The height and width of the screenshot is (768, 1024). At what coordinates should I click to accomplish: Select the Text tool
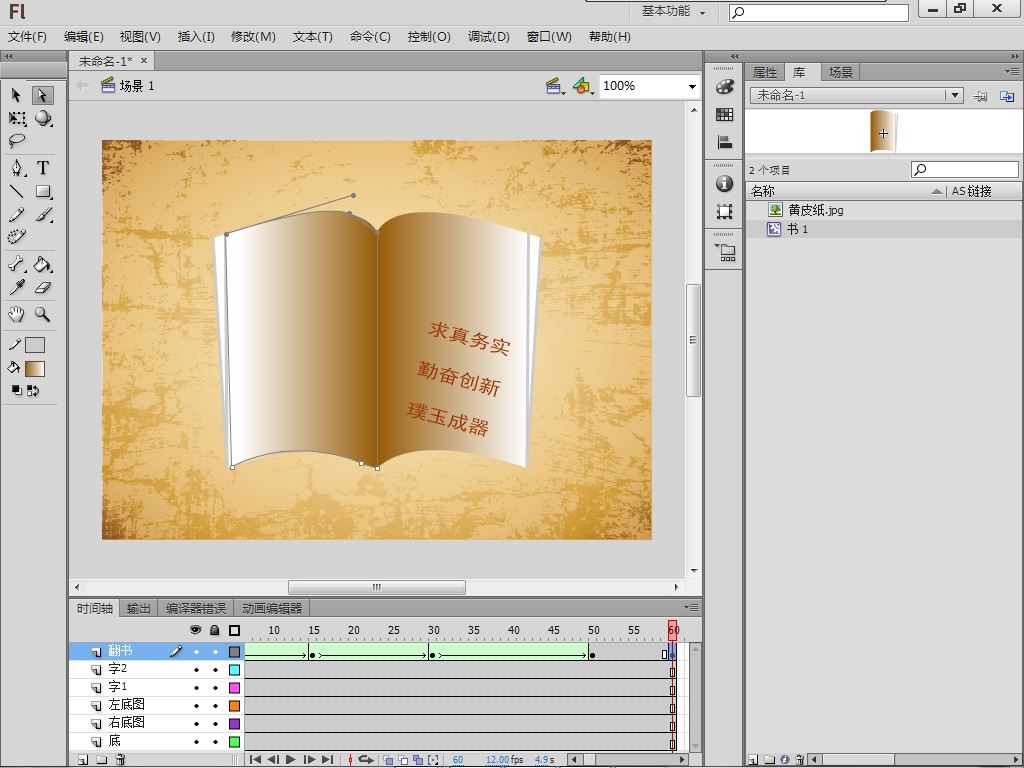42,168
